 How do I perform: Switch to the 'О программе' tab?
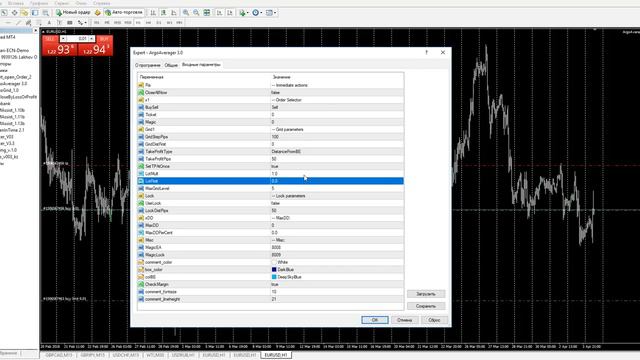(148, 65)
